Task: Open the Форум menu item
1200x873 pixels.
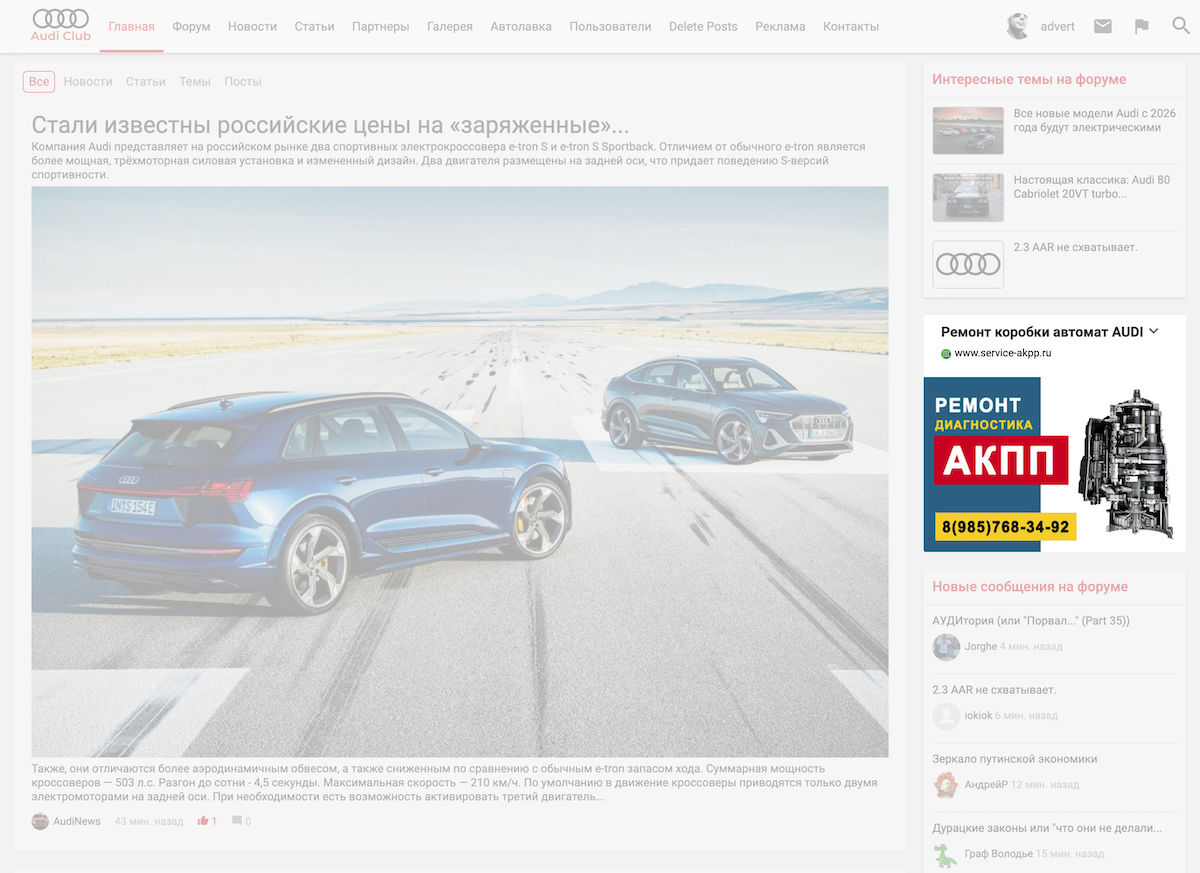Action: [191, 27]
